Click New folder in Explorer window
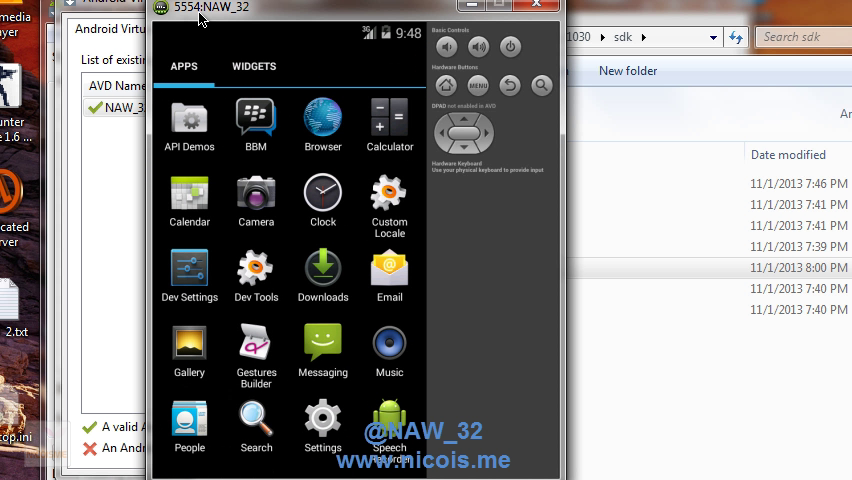The width and height of the screenshot is (852, 480). [x=628, y=71]
